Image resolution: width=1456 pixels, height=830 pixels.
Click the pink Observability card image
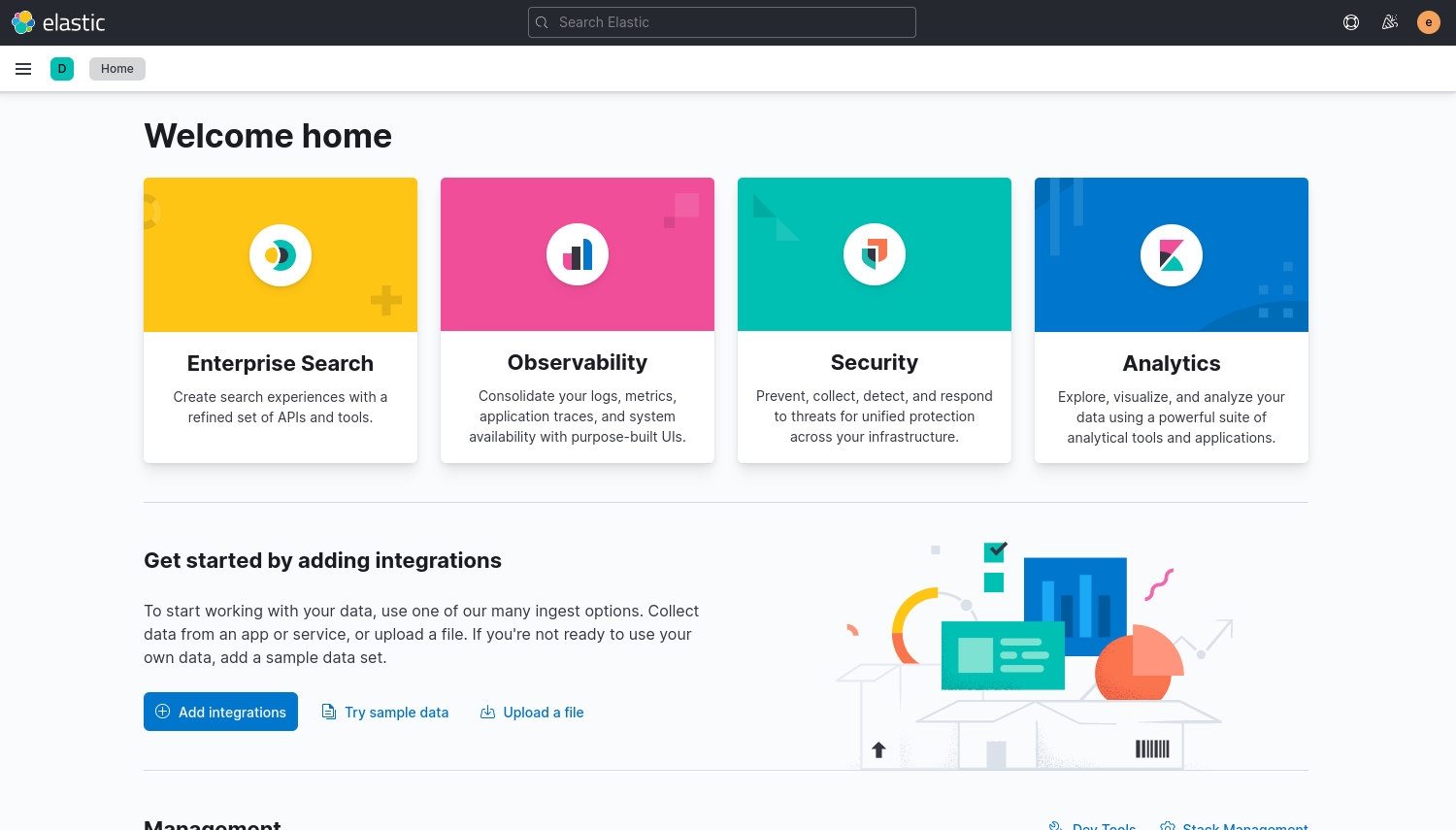pyautogui.click(x=578, y=254)
